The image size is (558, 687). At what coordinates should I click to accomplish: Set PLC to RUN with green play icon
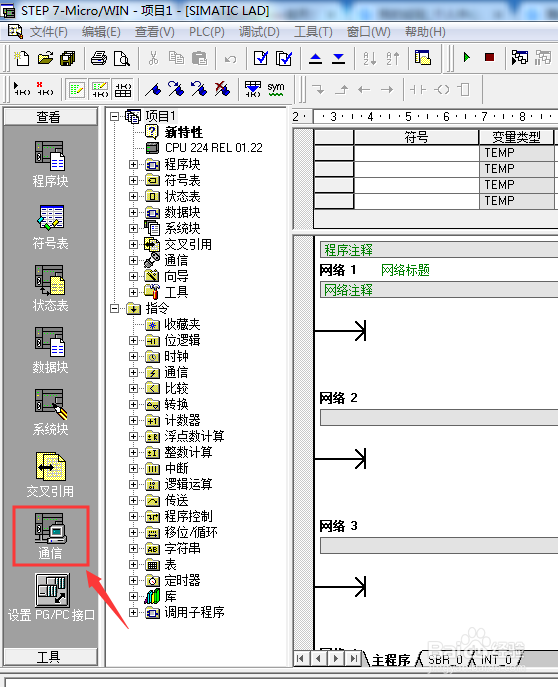[467, 57]
